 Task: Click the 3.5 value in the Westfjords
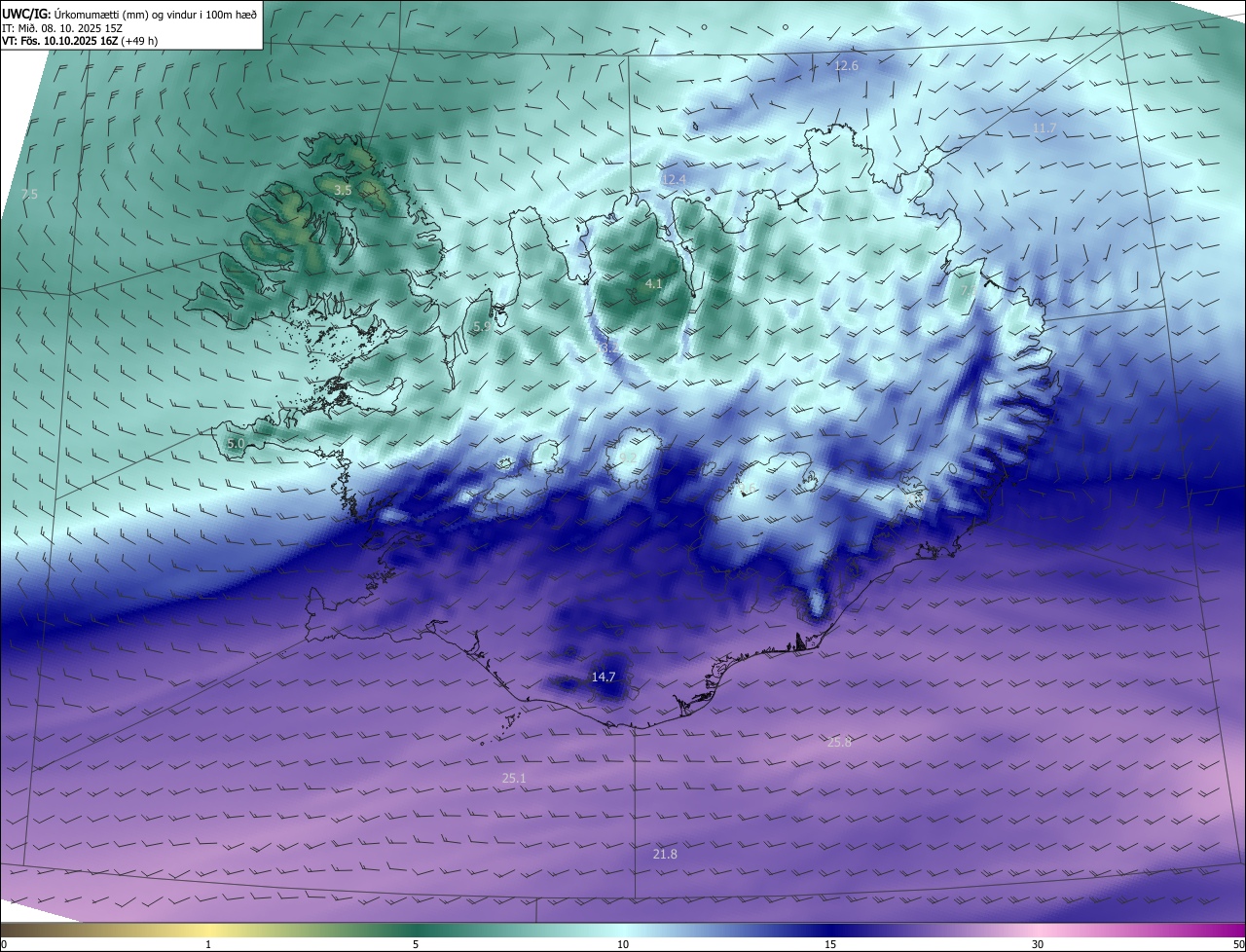343,190
